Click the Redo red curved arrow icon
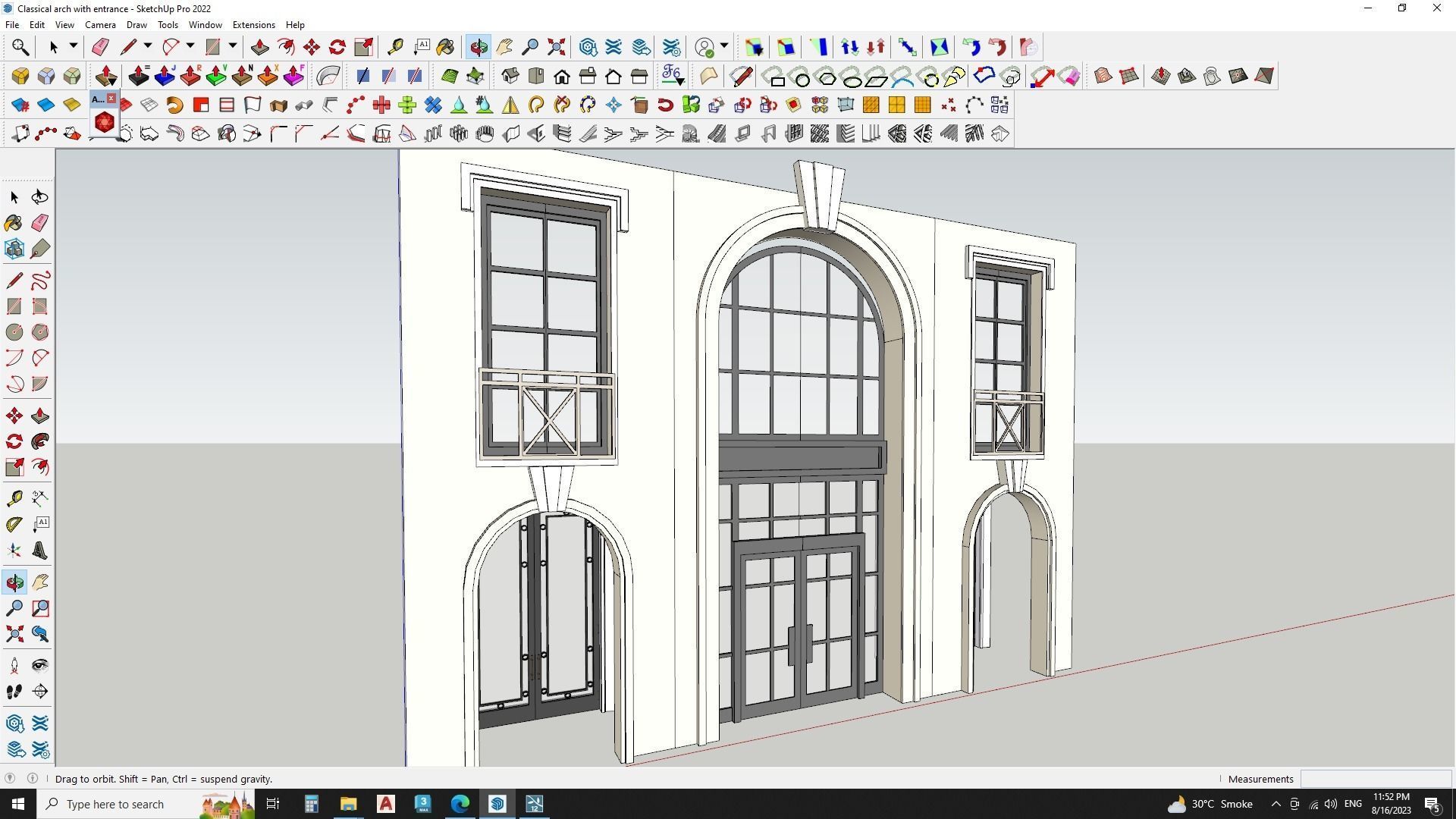The width and height of the screenshot is (1456, 819). click(x=997, y=47)
